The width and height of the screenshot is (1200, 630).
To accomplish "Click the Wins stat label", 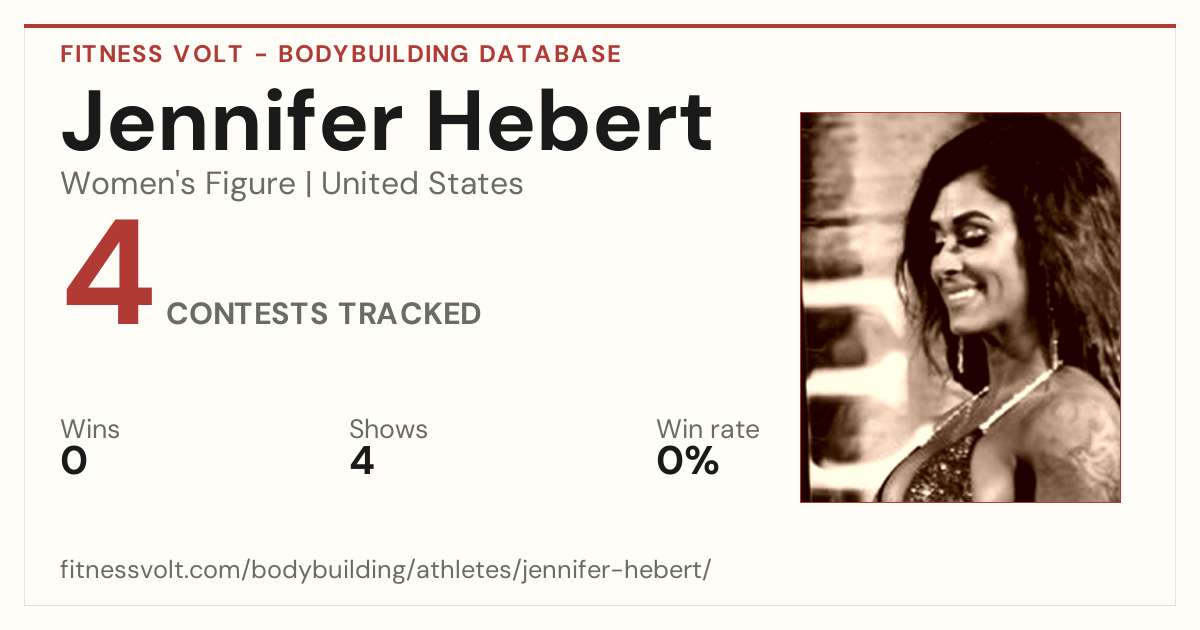I will pyautogui.click(x=90, y=430).
